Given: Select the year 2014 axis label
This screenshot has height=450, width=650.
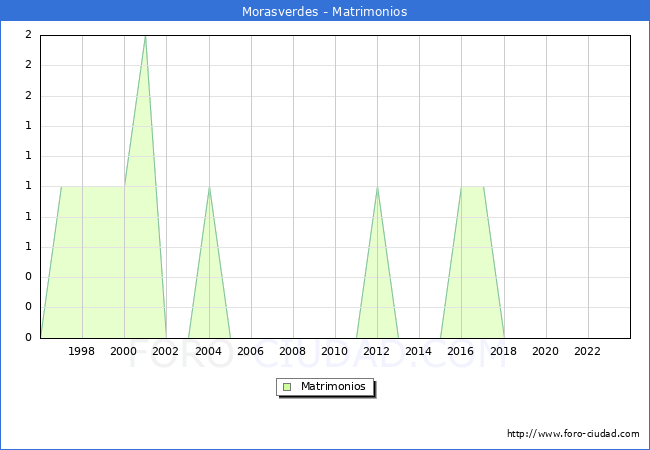Looking at the screenshot, I should pyautogui.click(x=419, y=351).
